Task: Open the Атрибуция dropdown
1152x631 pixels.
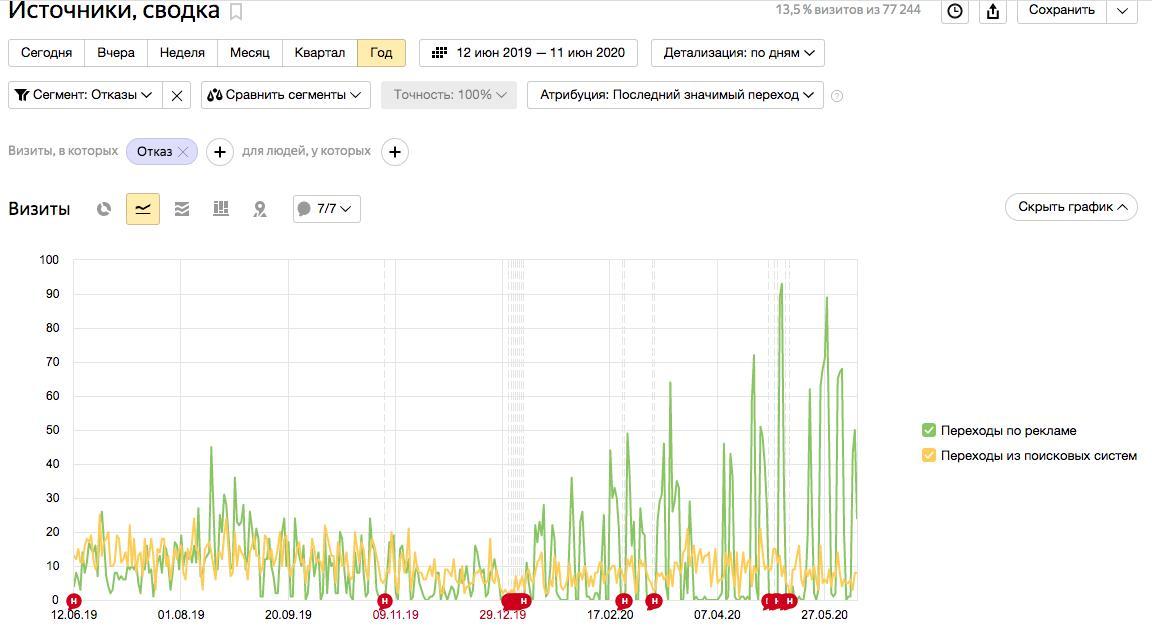Action: coord(675,95)
